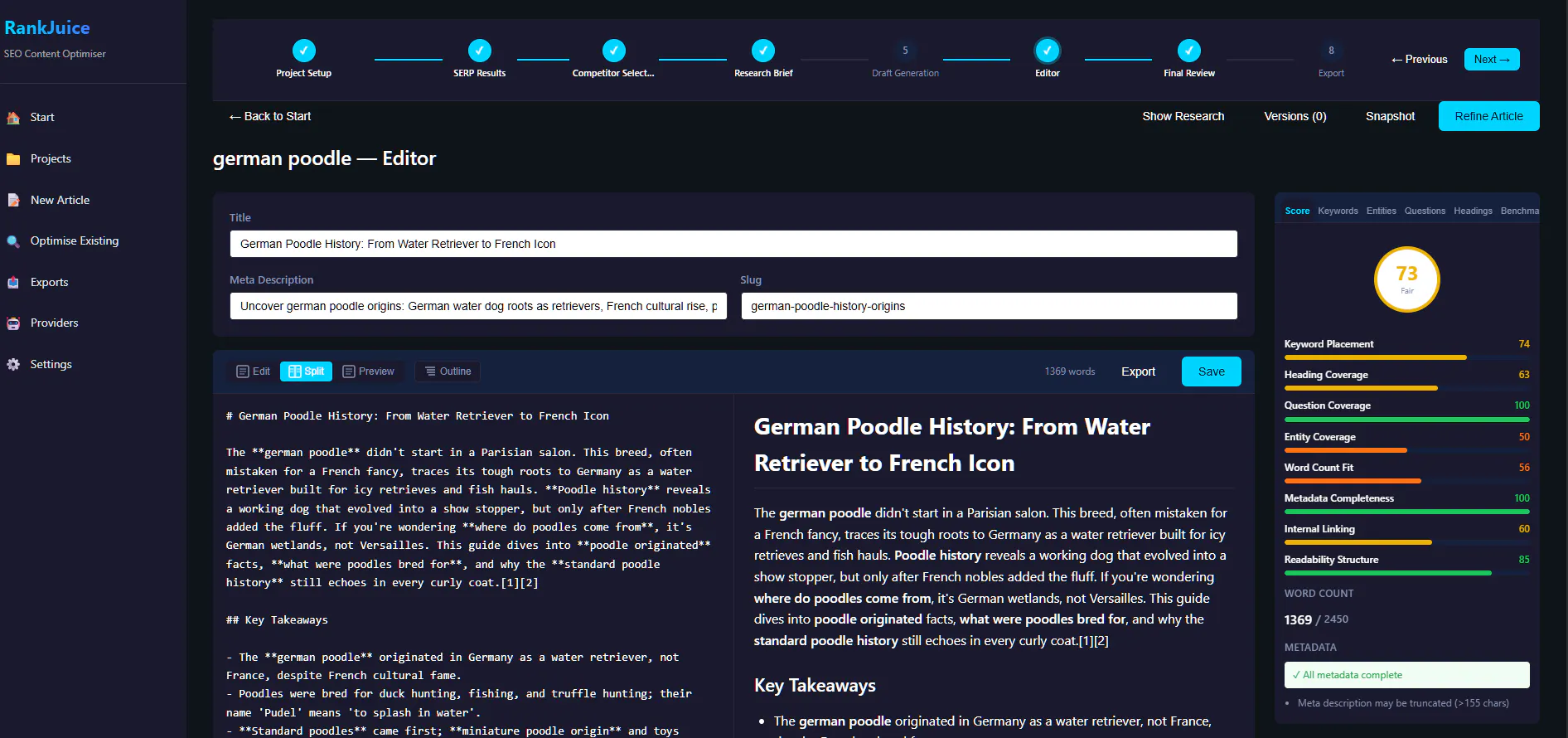This screenshot has height=738, width=1568.
Task: Click the 'Meta description may be truncated' warning
Action: [1402, 703]
